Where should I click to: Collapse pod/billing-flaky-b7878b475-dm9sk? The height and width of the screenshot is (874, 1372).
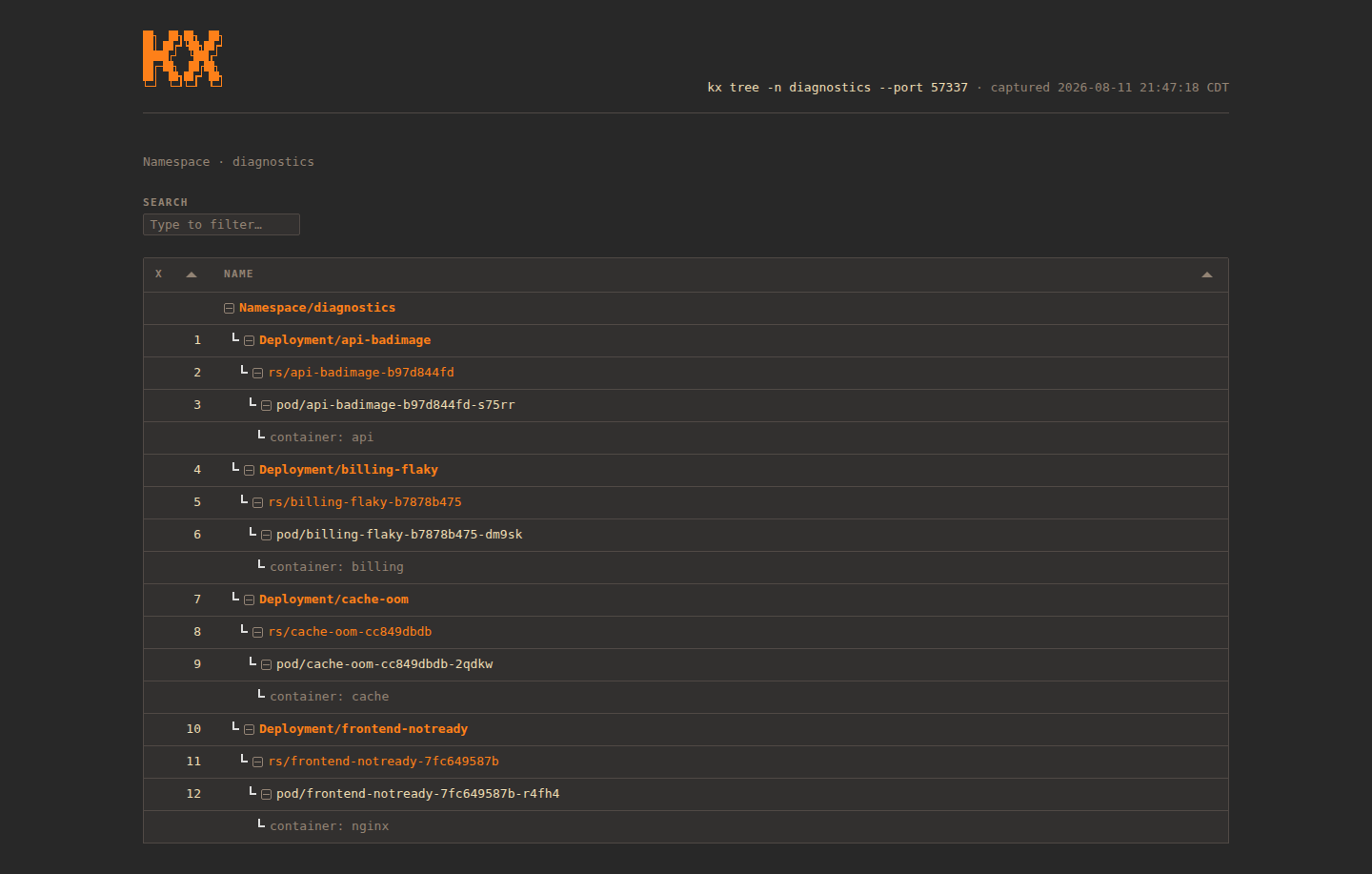[x=266, y=536]
